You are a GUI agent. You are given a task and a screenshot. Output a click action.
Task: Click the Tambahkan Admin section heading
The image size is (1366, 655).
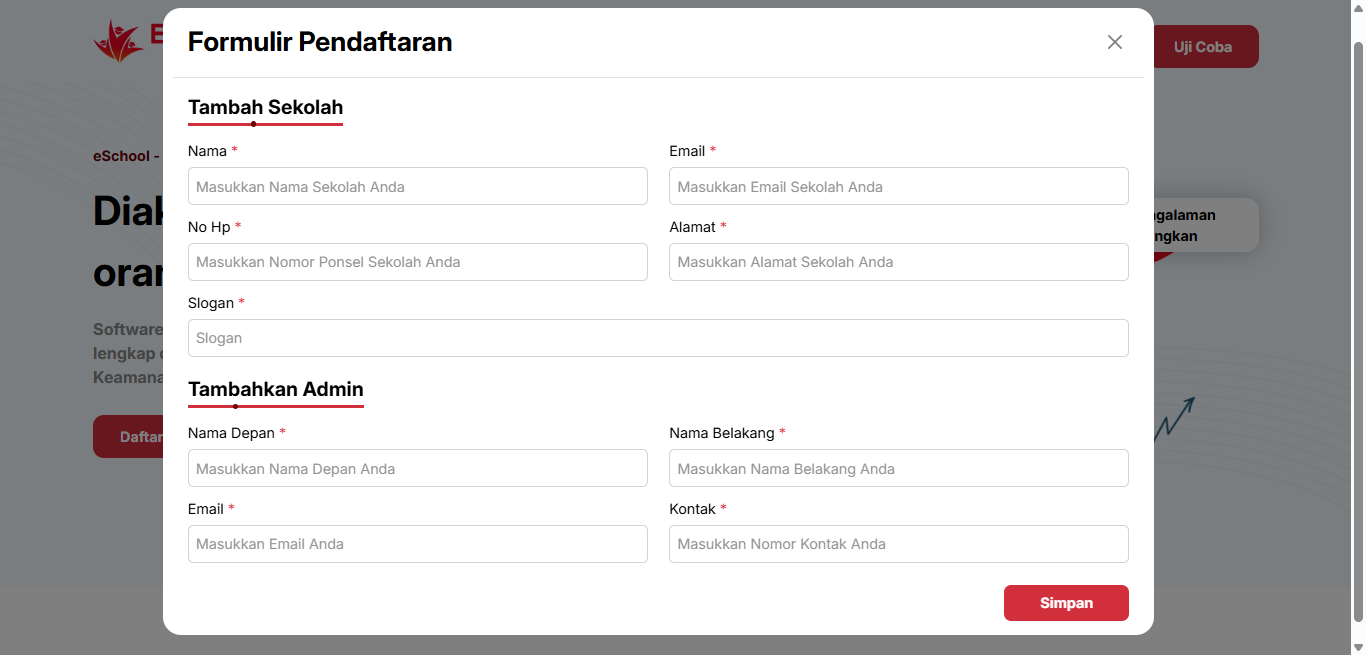pyautogui.click(x=275, y=389)
